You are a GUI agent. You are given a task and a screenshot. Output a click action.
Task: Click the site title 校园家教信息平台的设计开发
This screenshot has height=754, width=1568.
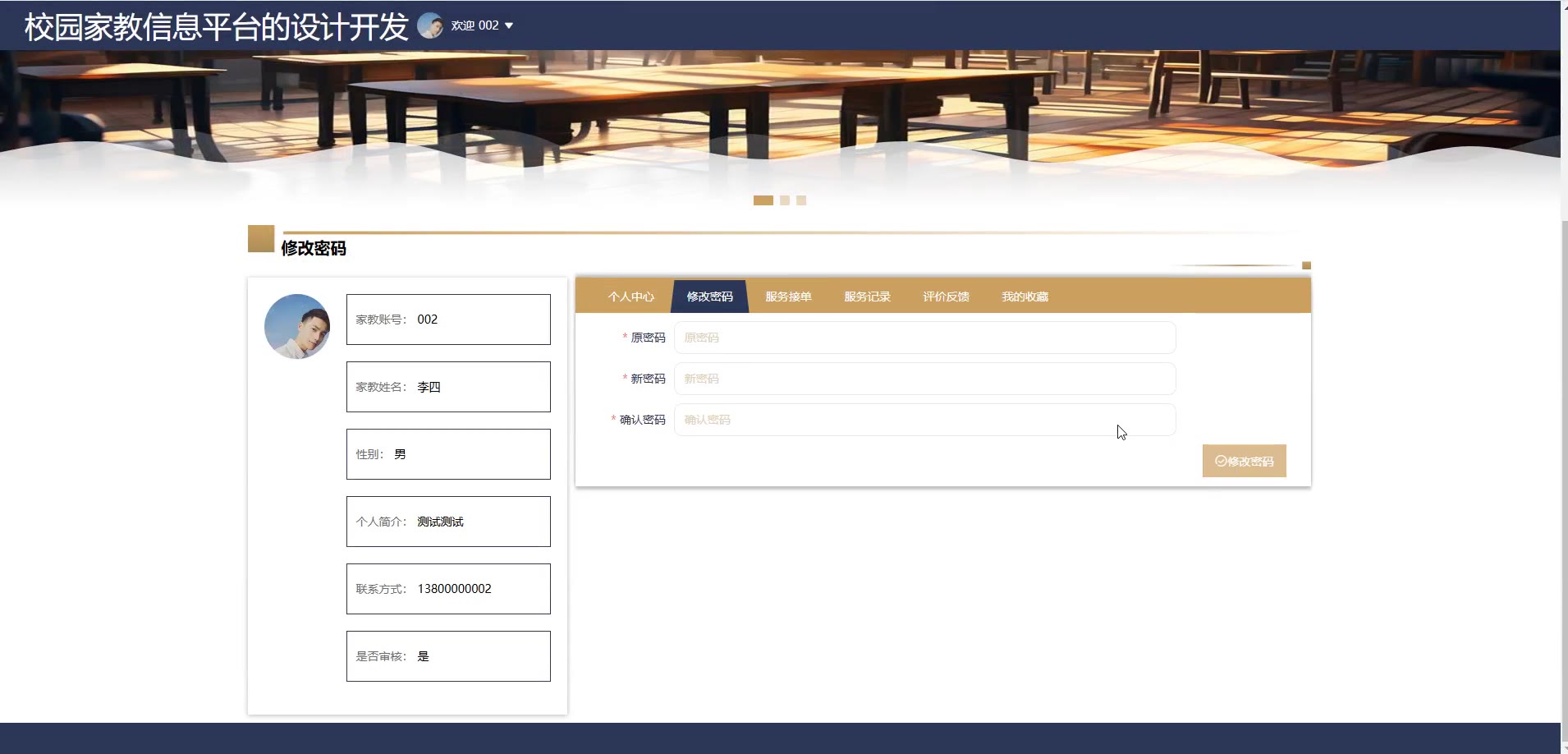tap(217, 27)
